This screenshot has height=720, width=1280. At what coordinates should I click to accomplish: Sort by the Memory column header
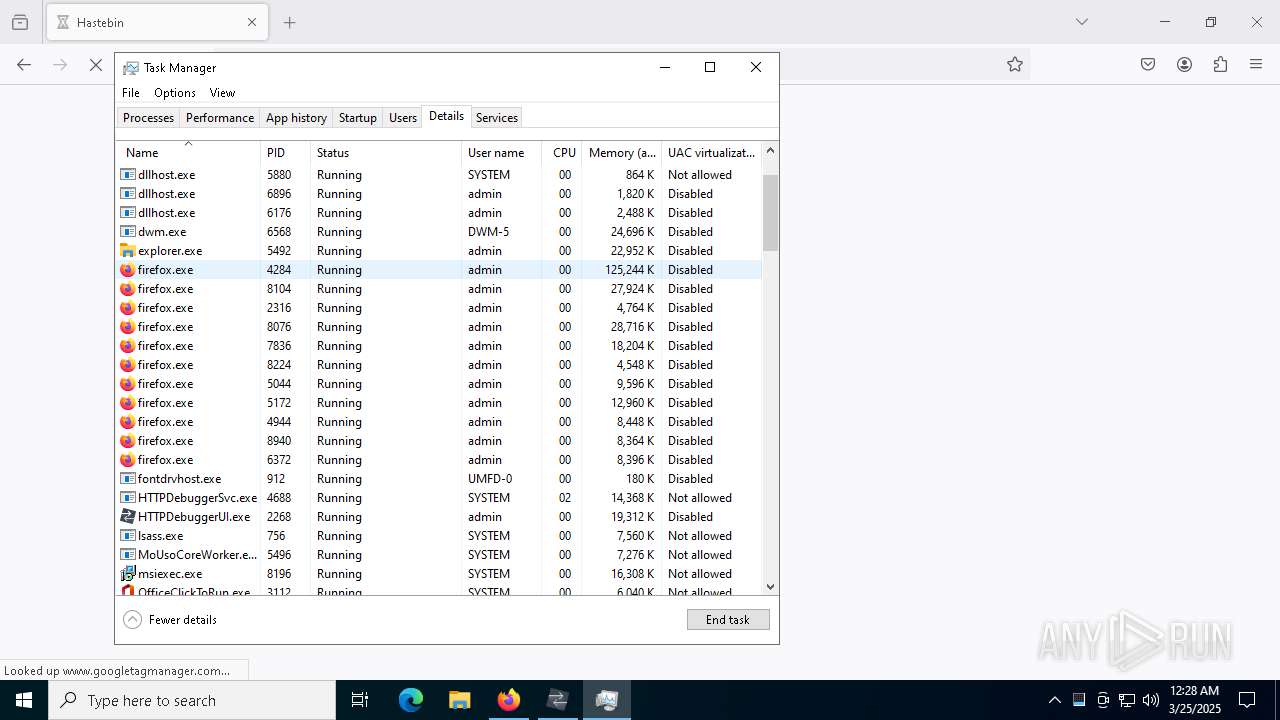pos(621,152)
